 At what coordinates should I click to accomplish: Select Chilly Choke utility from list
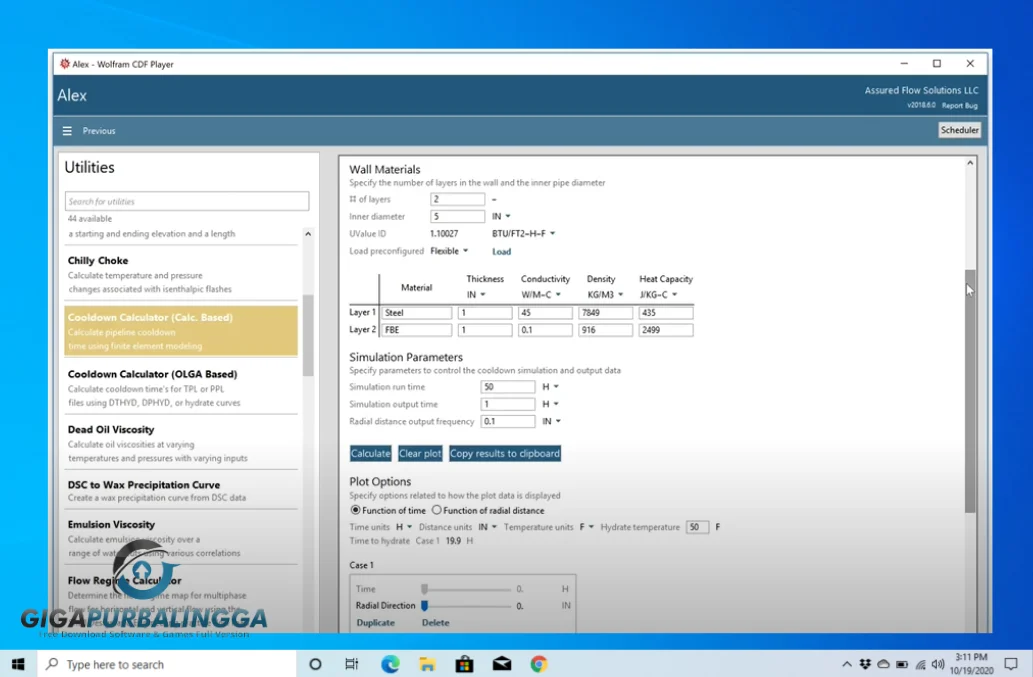[x=98, y=261]
